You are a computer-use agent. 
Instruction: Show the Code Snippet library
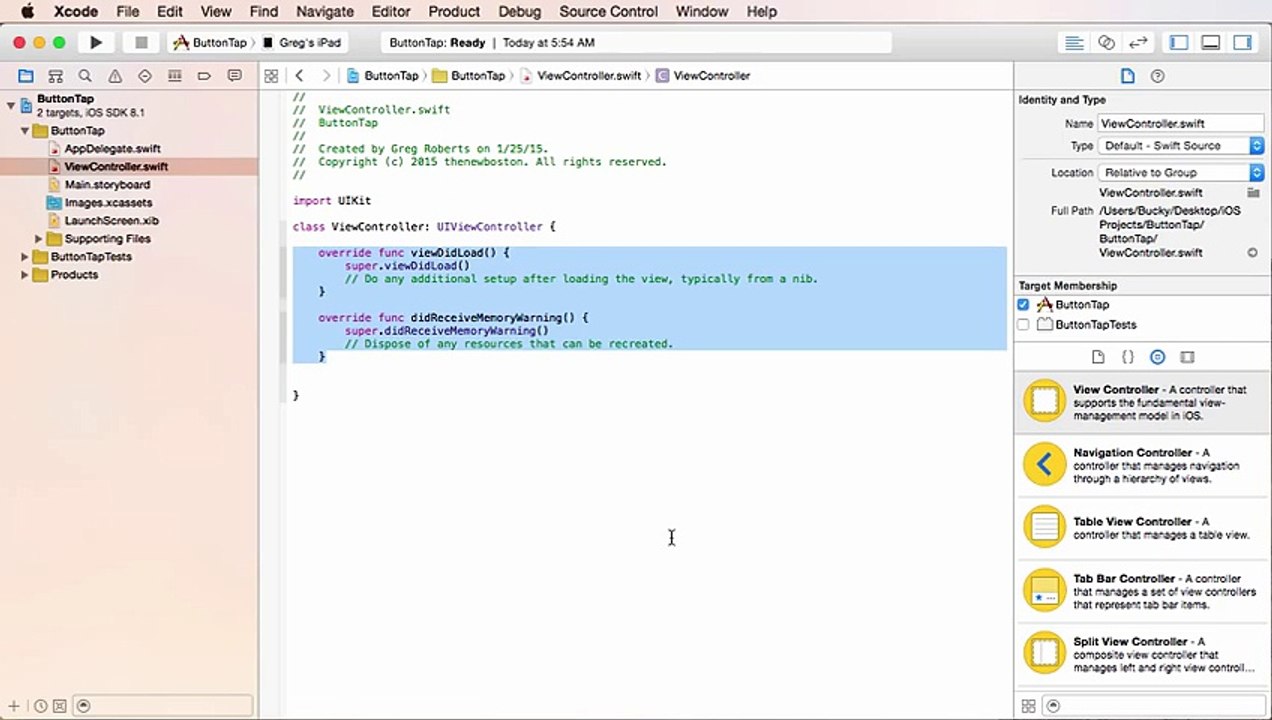[x=1127, y=357]
